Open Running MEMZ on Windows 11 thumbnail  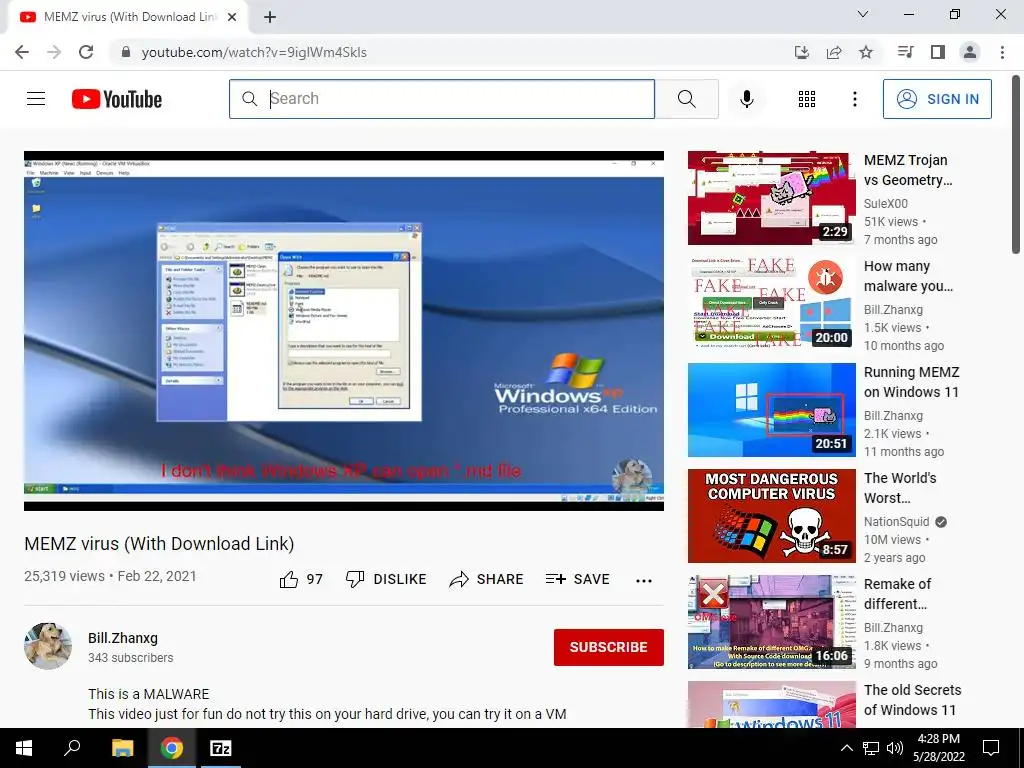771,409
